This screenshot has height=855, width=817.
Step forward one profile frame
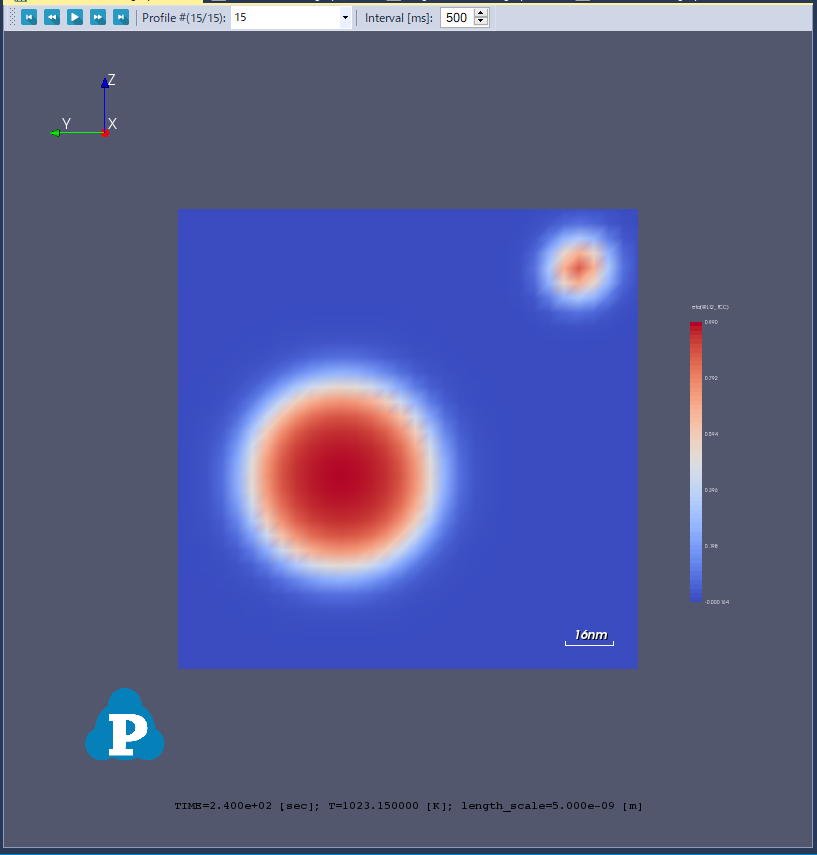pyautogui.click(x=98, y=17)
